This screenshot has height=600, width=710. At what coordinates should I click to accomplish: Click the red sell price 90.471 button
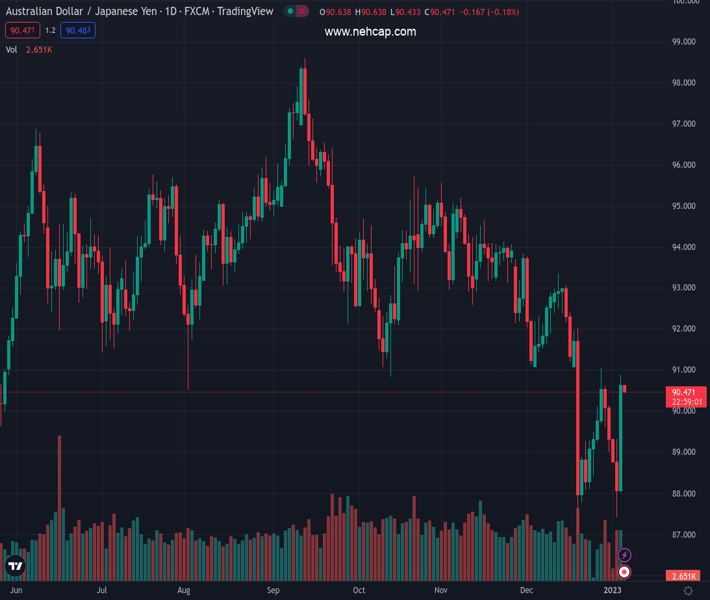[x=22, y=31]
